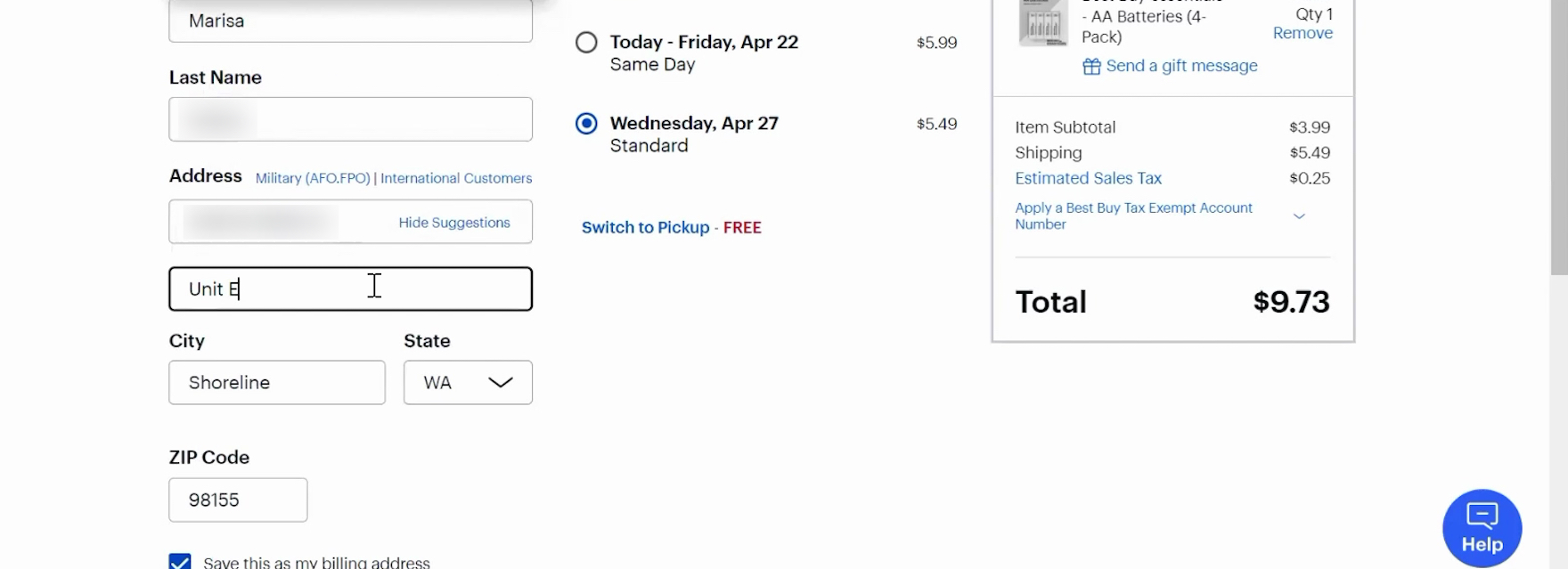The image size is (1568, 569).
Task: Click the Last Name input field
Action: (x=350, y=119)
